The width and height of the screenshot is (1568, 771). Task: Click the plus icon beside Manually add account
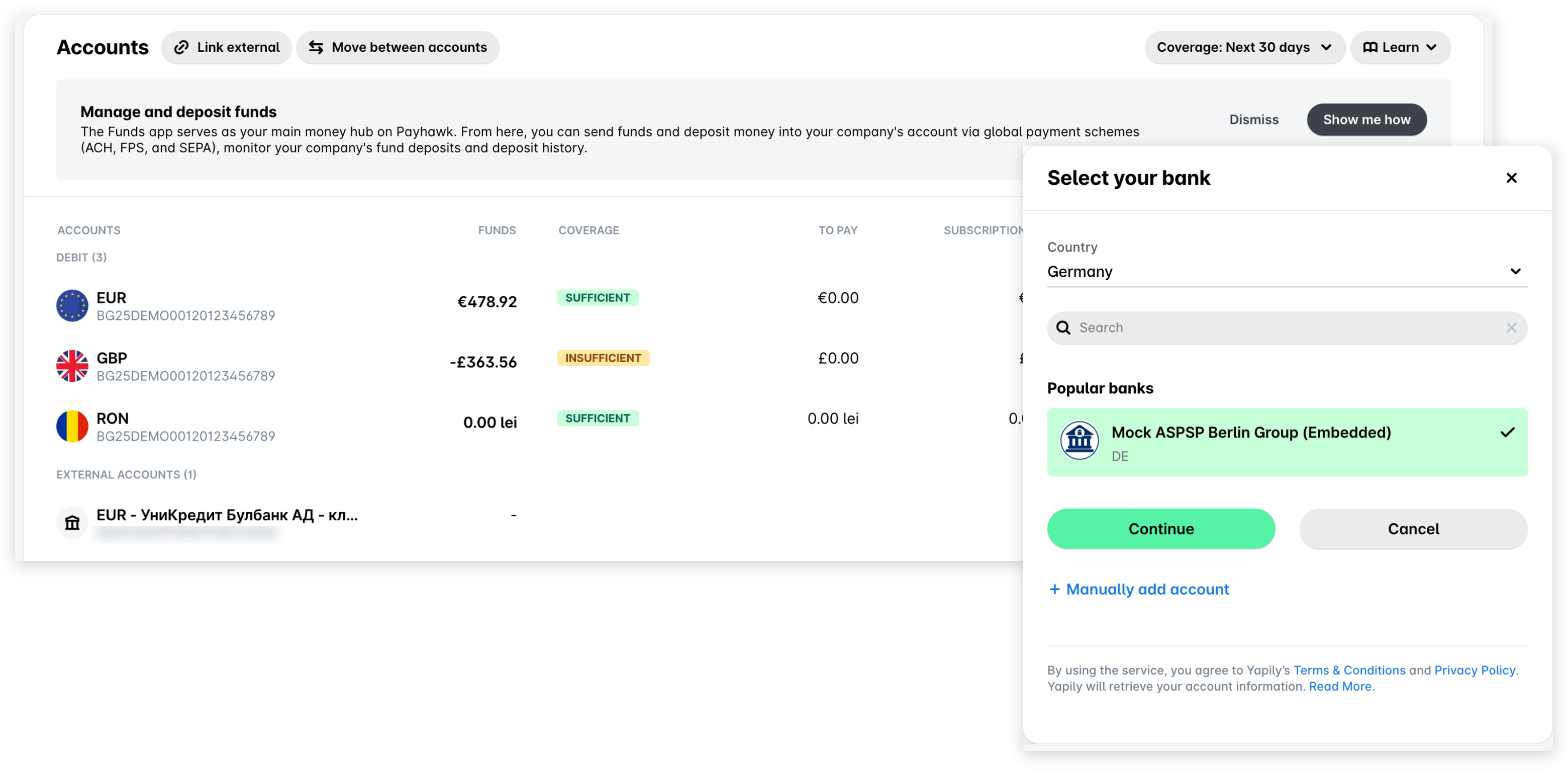pos(1054,589)
